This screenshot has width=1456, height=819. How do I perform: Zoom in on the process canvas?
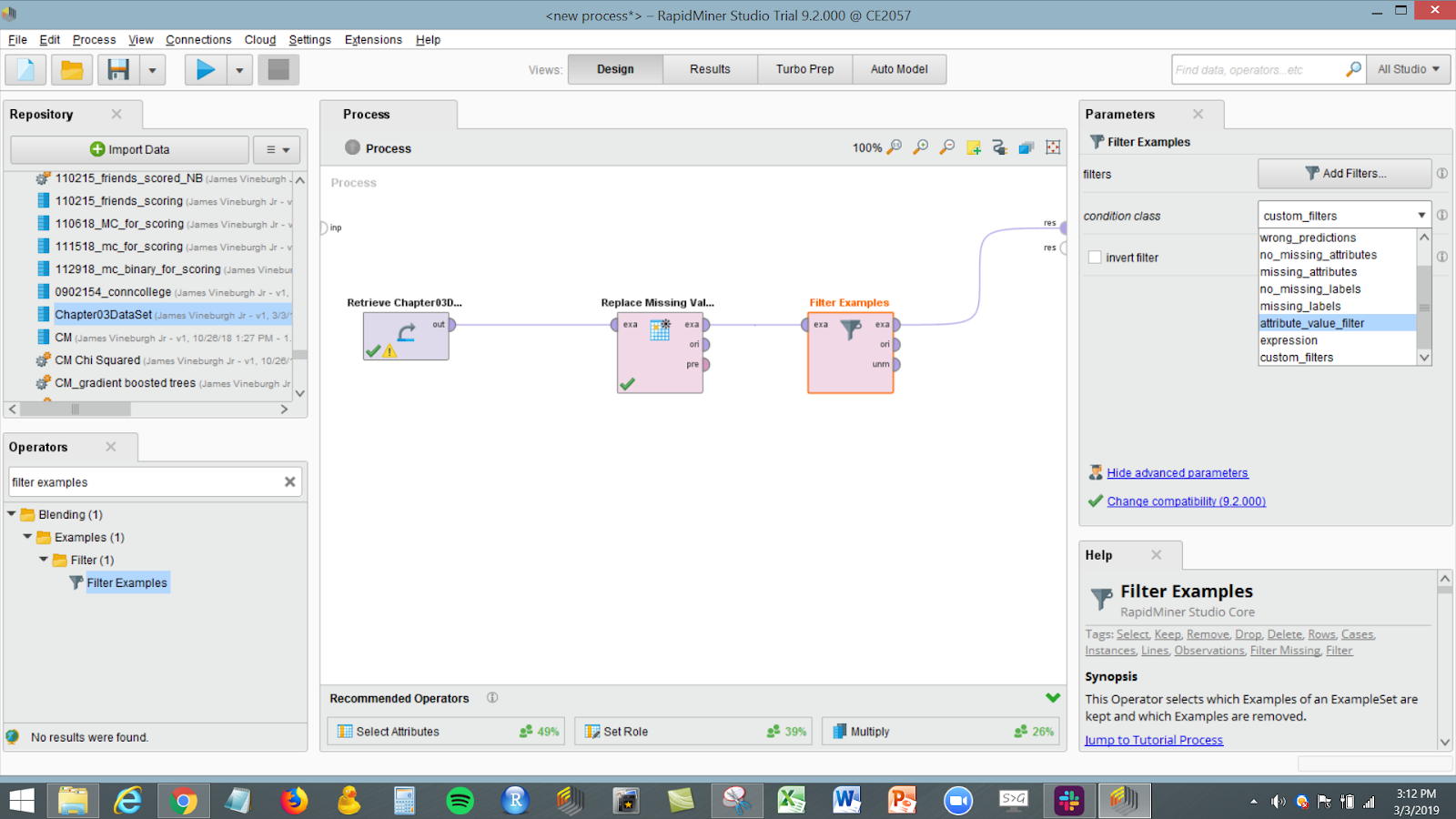click(x=921, y=147)
